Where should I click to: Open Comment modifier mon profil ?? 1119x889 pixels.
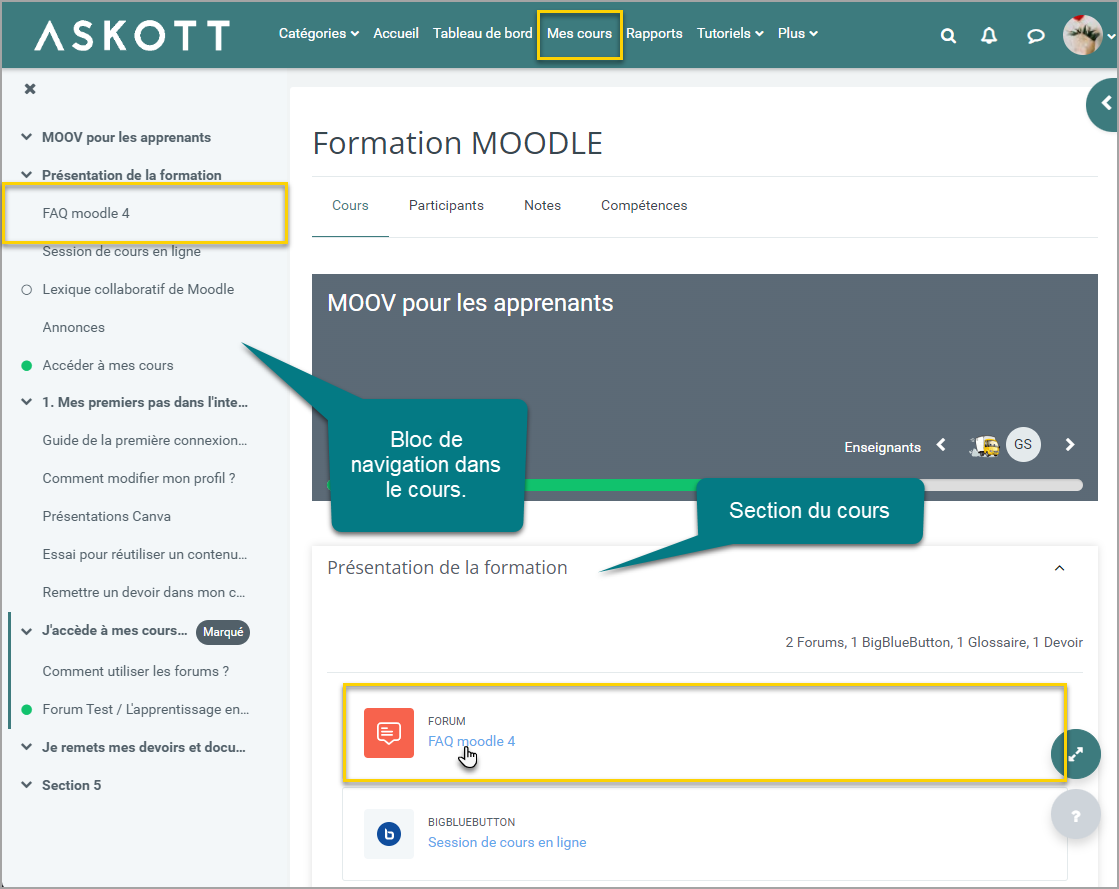(139, 478)
